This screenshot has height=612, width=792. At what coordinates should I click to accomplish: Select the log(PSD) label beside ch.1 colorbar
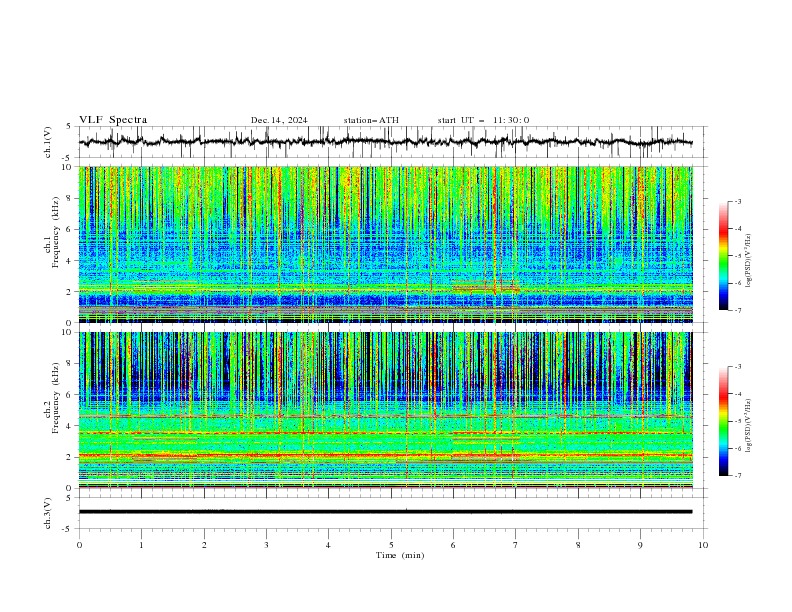pos(749,261)
